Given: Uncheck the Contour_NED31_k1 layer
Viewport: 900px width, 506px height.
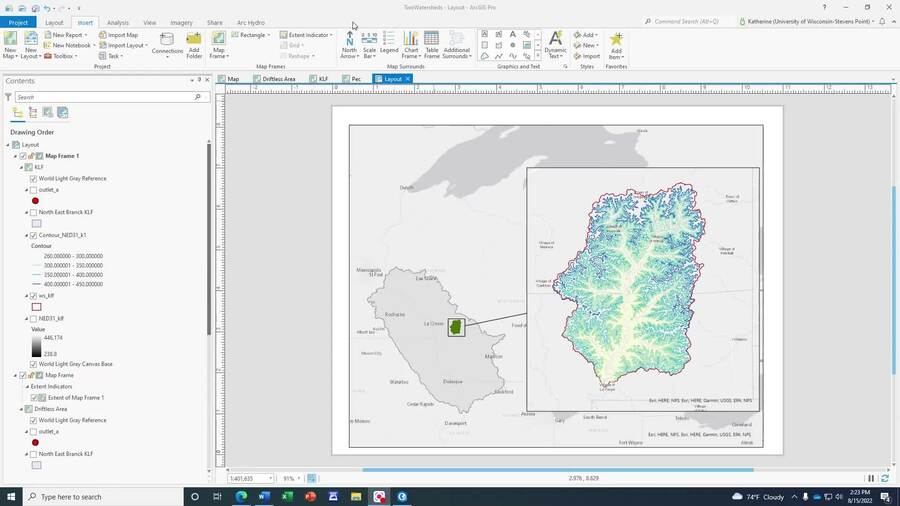Looking at the screenshot, I should pos(34,235).
